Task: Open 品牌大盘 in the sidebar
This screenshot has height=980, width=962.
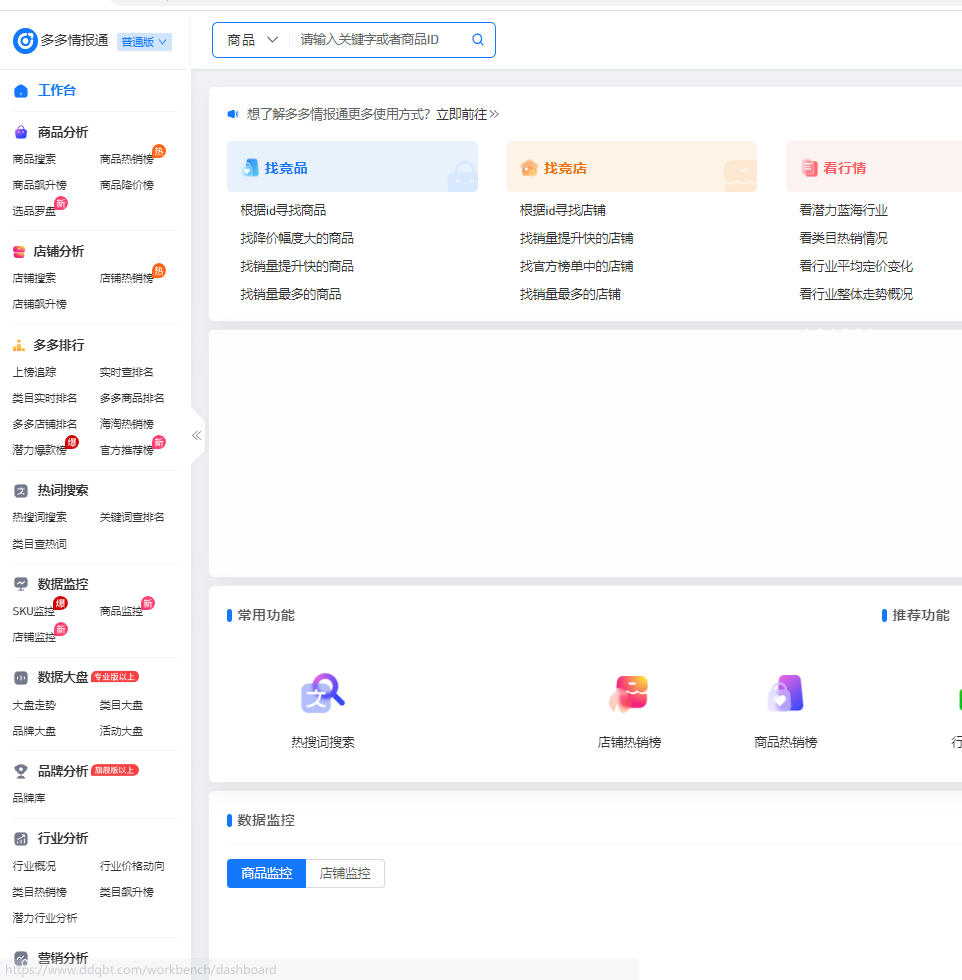Action: point(34,731)
